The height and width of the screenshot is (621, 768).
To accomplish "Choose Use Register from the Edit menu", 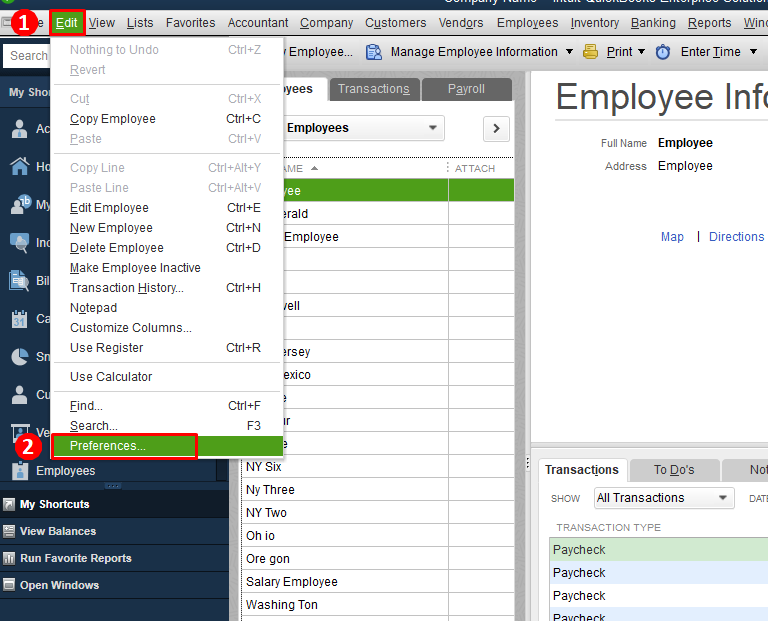I will [x=167, y=348].
